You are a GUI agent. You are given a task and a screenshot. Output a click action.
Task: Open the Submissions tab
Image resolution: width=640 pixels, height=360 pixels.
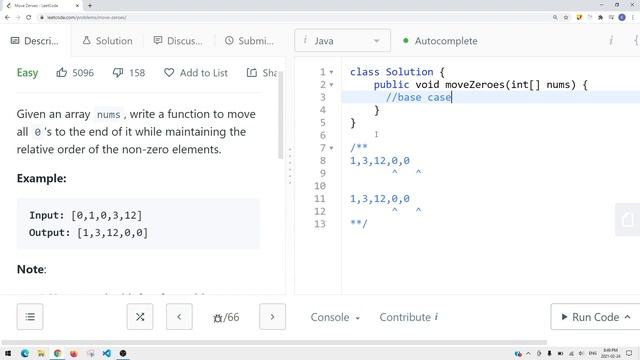click(249, 41)
